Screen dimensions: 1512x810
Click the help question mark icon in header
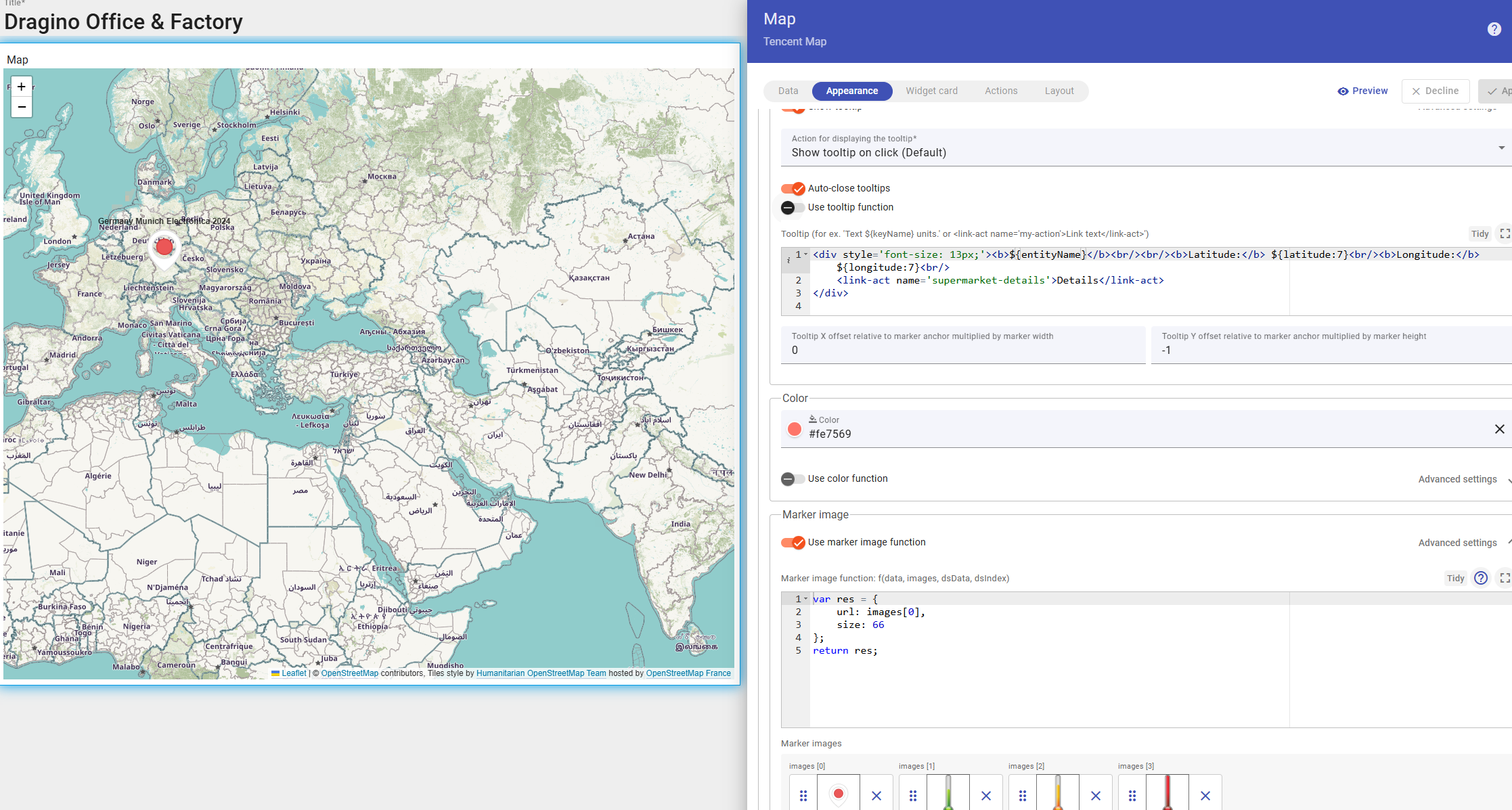click(x=1494, y=29)
